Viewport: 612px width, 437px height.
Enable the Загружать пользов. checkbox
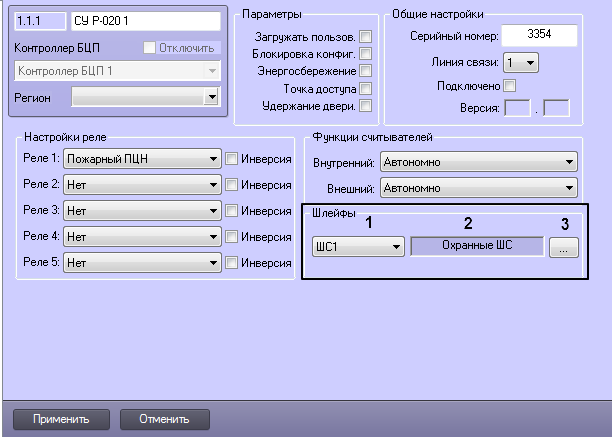[365, 35]
